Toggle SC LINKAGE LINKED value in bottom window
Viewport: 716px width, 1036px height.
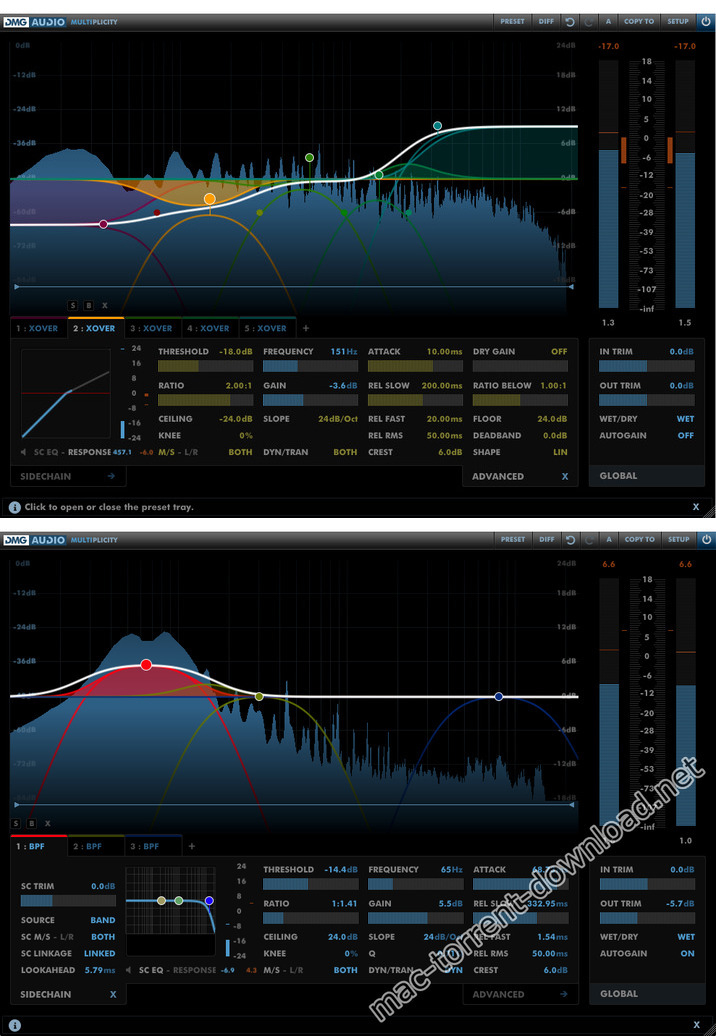100,953
